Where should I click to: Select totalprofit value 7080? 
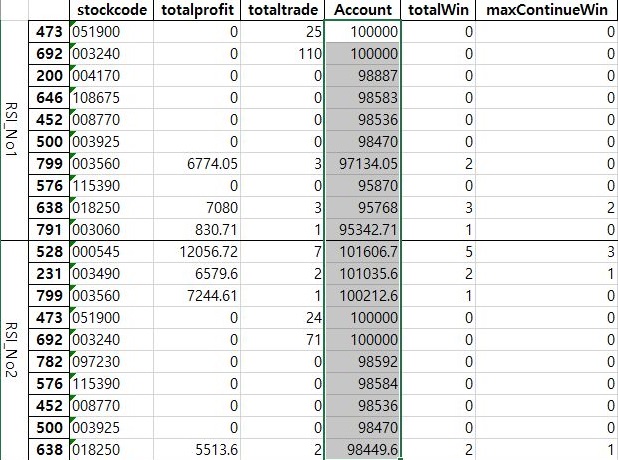click(197, 208)
